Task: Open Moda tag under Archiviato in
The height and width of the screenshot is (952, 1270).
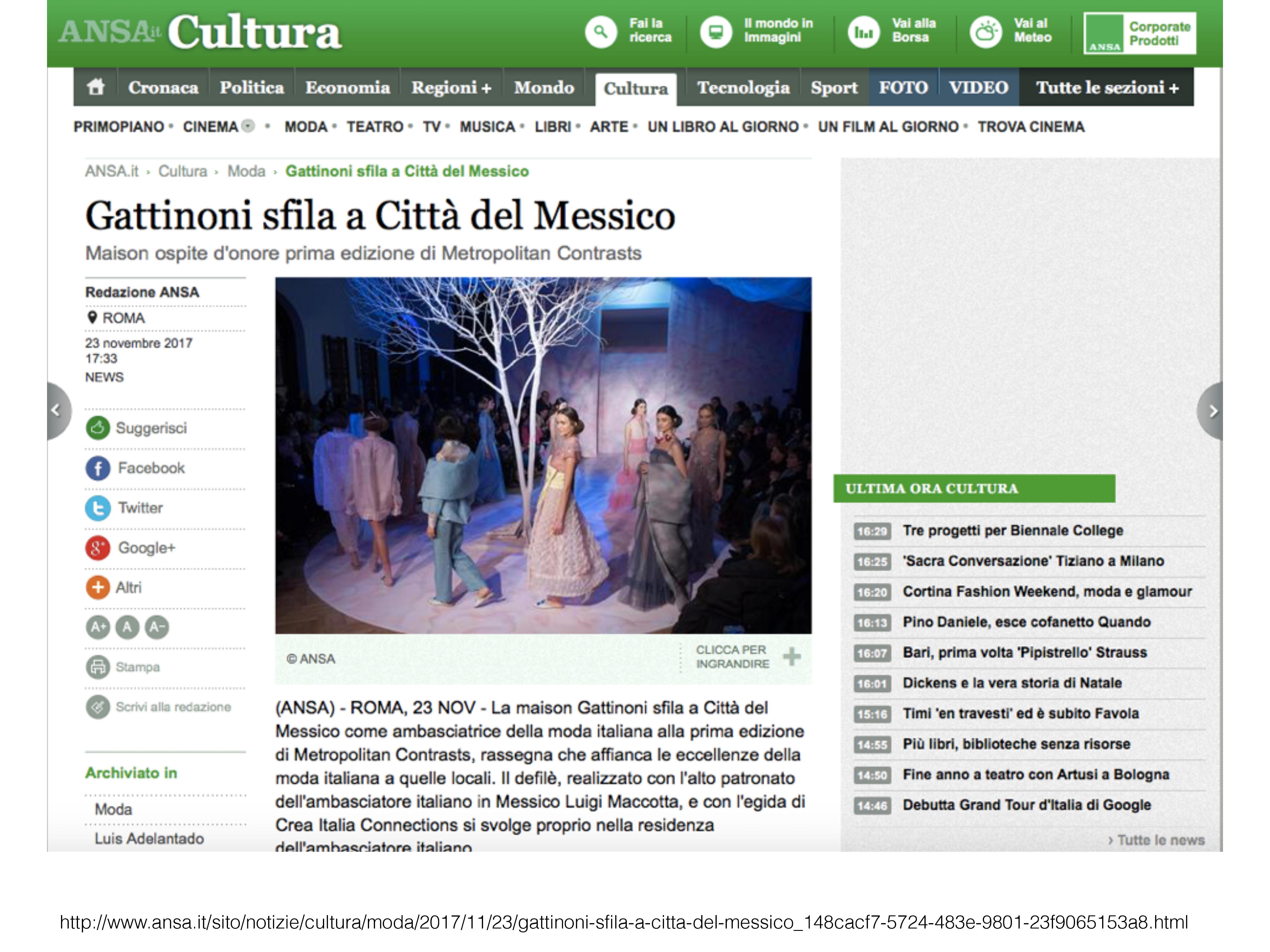Action: (113, 810)
